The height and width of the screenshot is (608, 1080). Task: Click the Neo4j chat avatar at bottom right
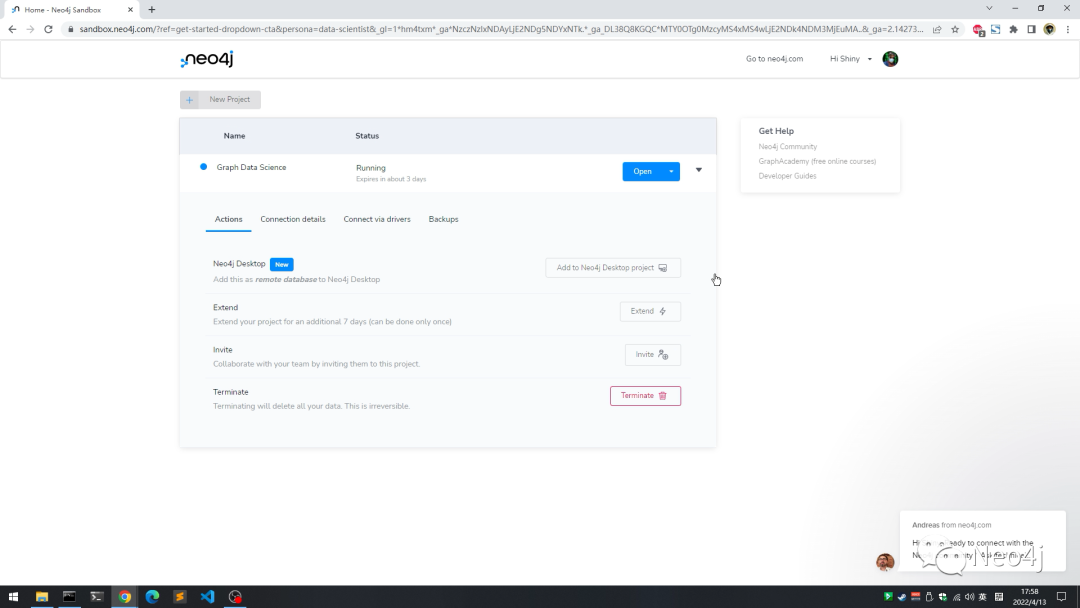[x=884, y=562]
